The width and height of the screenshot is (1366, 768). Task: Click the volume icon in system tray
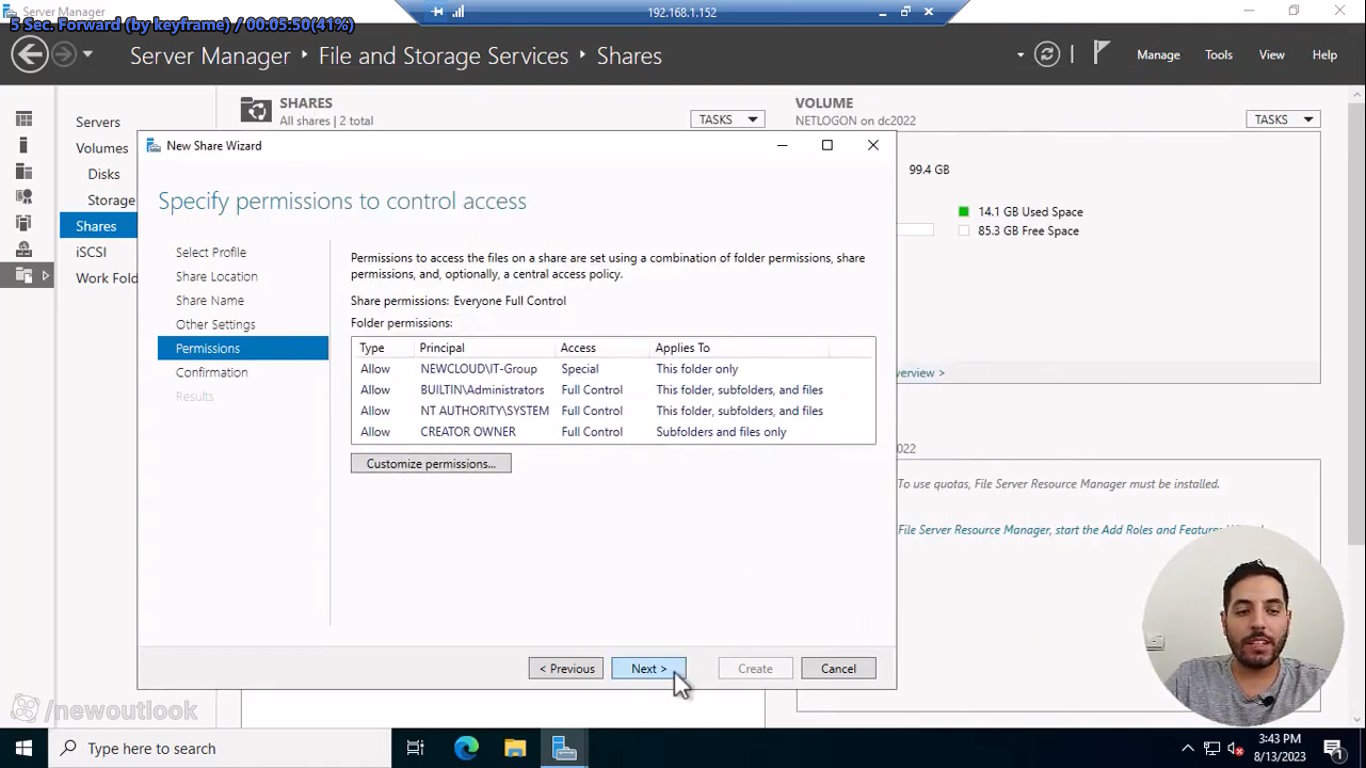(1235, 748)
